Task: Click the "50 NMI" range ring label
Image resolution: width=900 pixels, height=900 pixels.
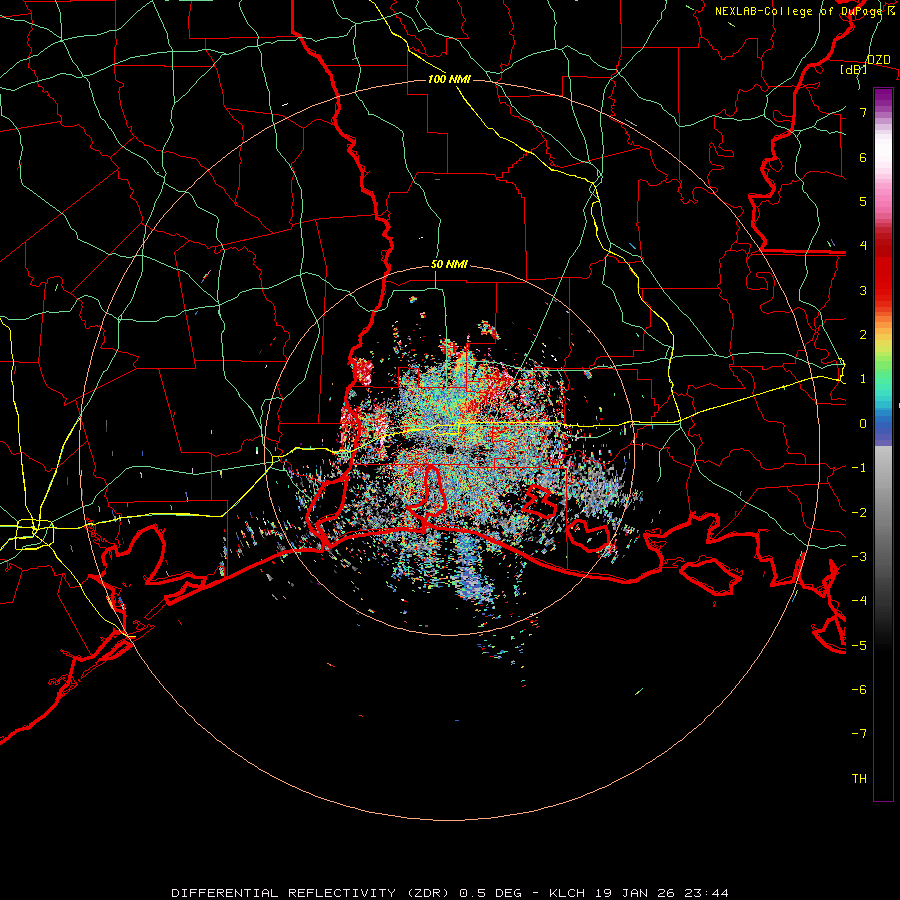Action: tap(449, 264)
